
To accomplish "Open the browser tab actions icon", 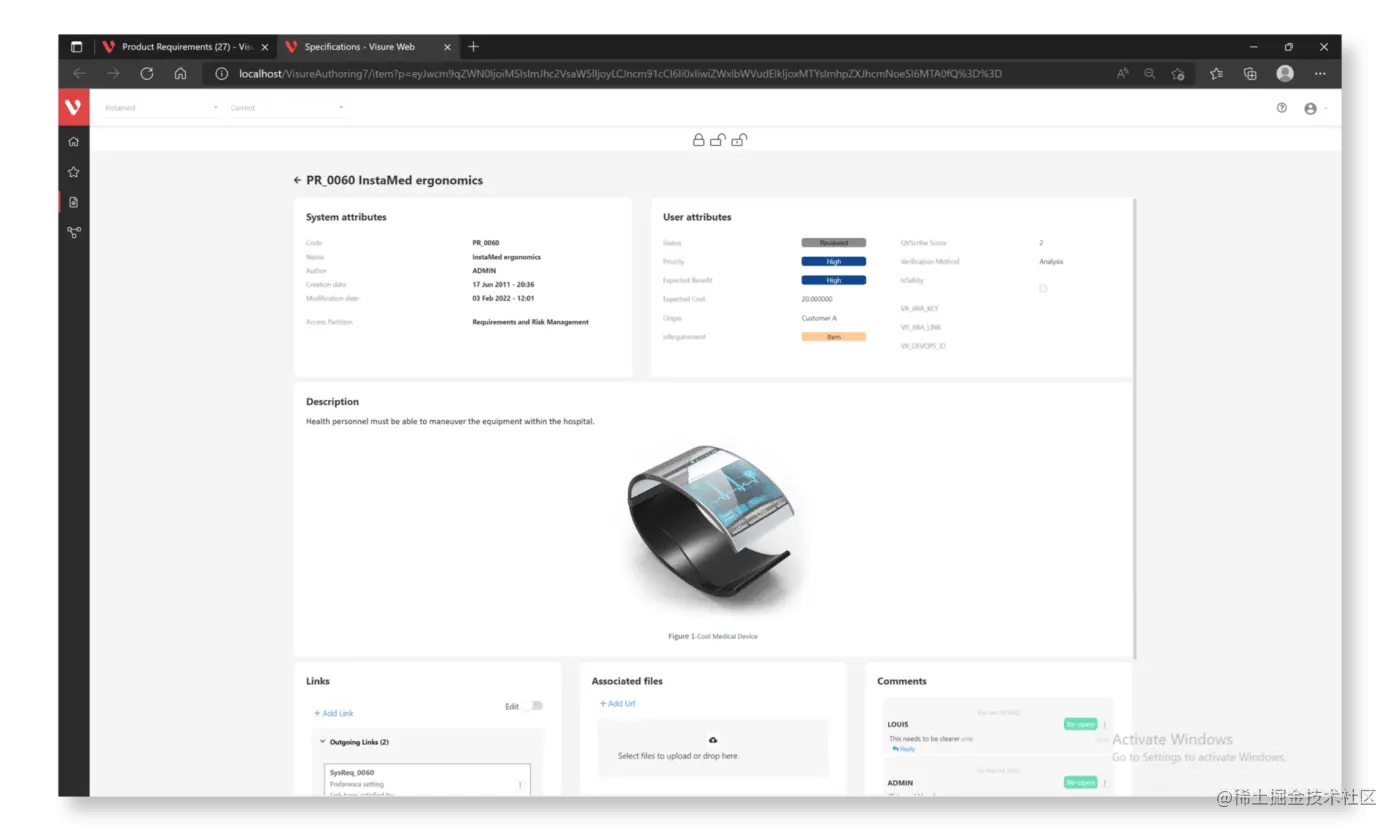I will click(76, 47).
